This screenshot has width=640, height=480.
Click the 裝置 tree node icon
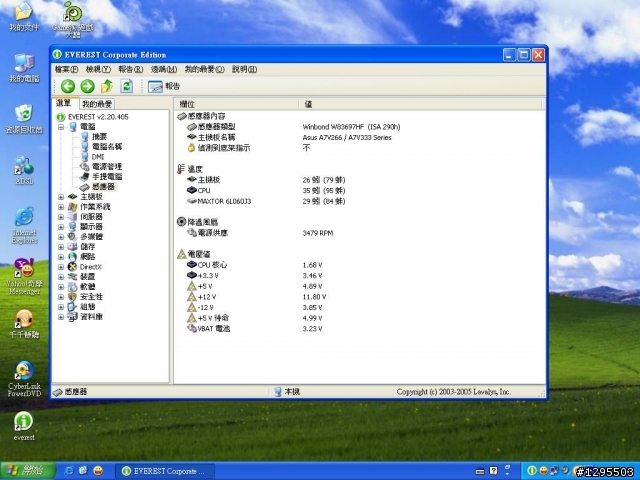tap(72, 277)
